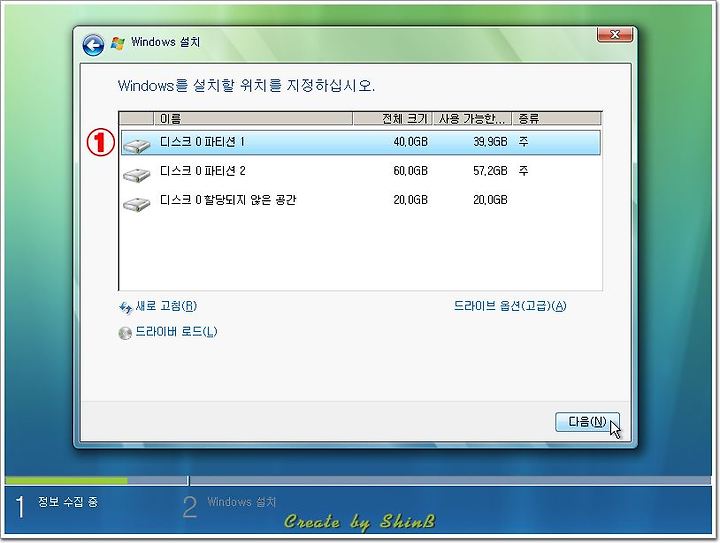
Task: Click the 57.2GB free space cell
Action: (x=490, y=171)
